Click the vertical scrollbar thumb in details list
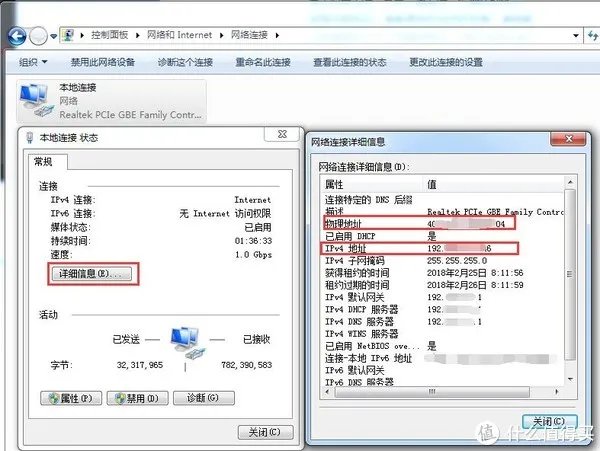 [x=570, y=274]
